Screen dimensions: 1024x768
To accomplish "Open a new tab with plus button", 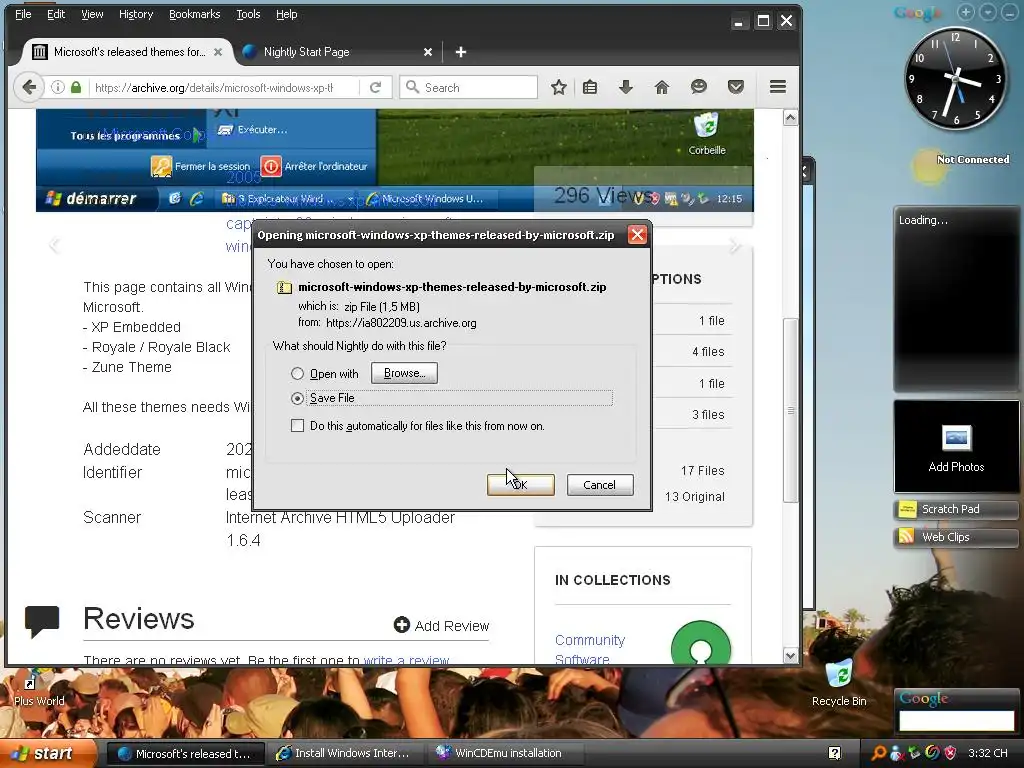I will click(460, 52).
